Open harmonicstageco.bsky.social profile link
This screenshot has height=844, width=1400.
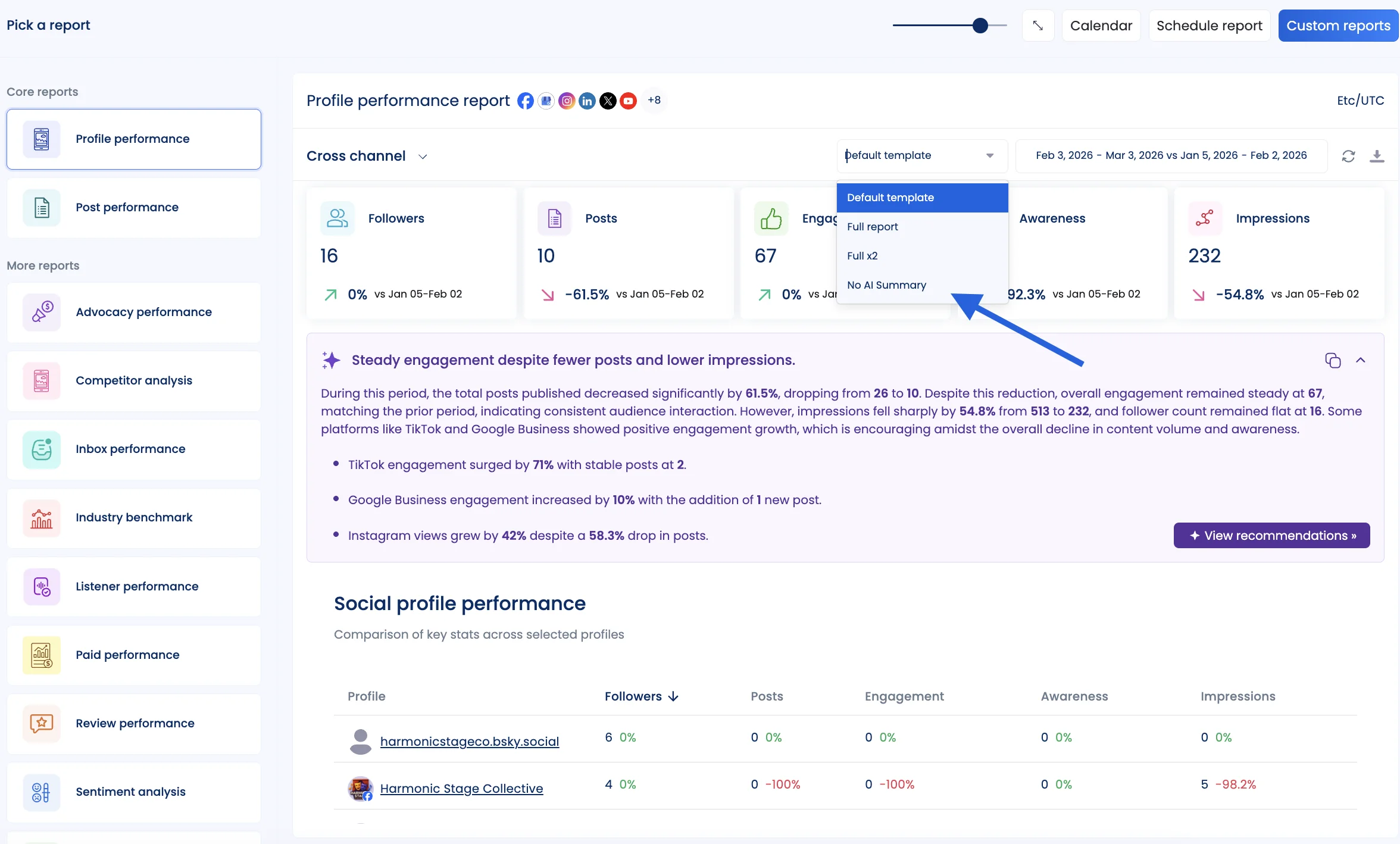[x=470, y=742]
